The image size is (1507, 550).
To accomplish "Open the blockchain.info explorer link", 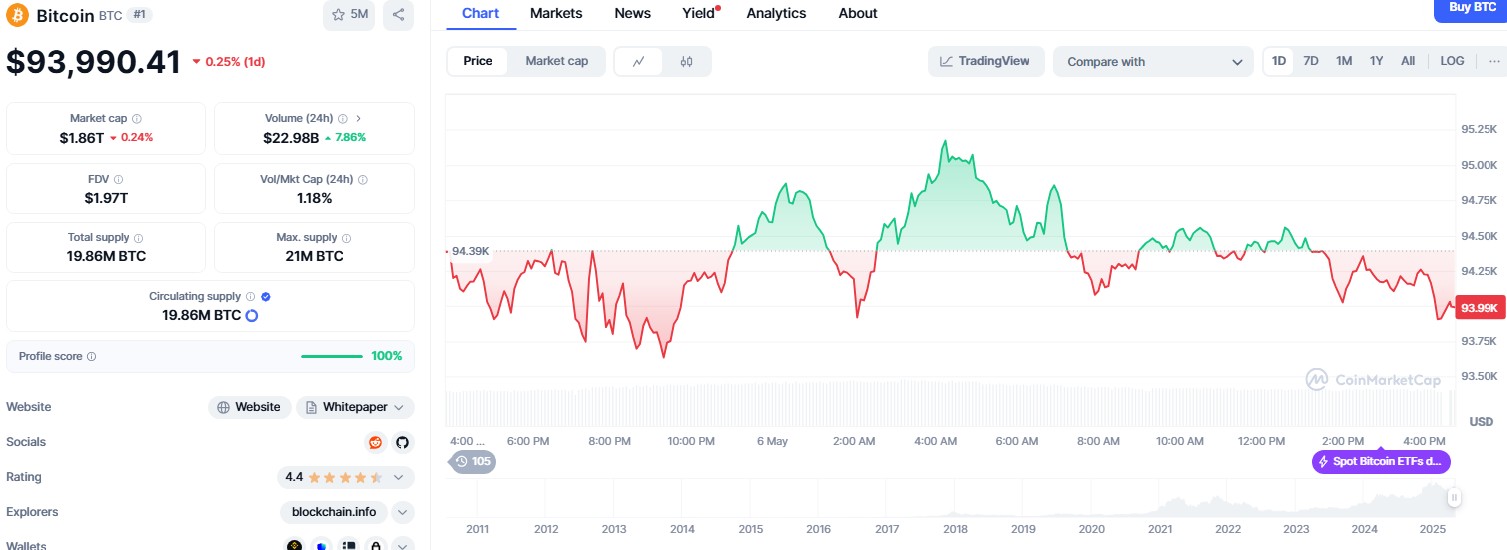I will 334,512.
